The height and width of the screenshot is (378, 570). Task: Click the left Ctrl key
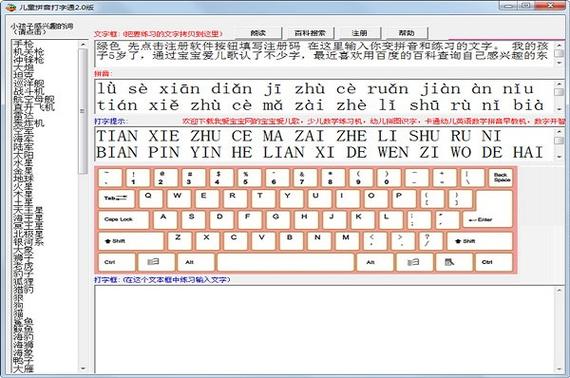(x=116, y=262)
